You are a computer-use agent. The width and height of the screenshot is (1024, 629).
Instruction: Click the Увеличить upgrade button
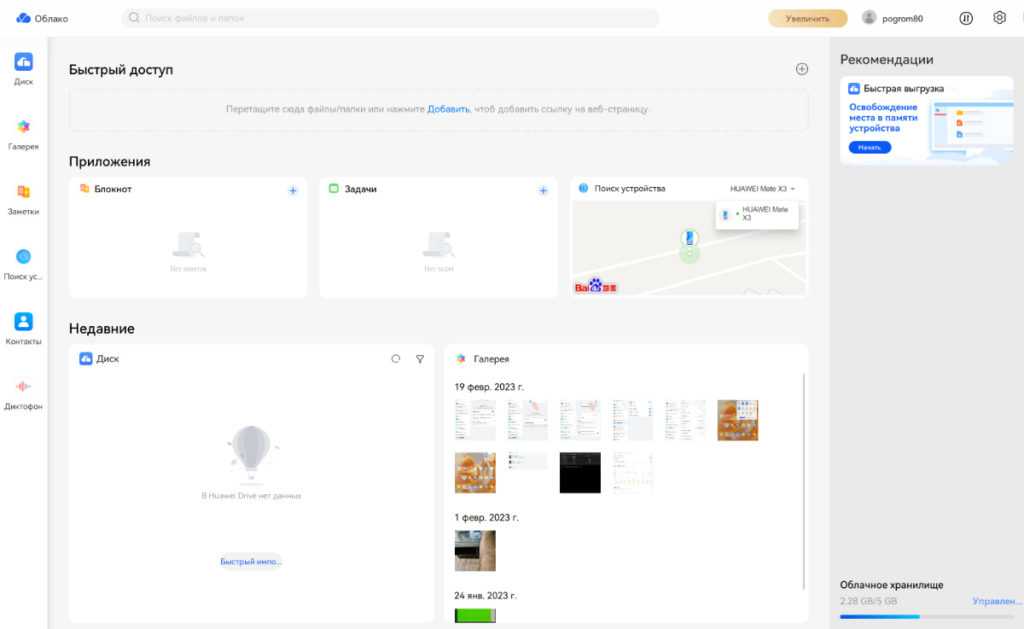[807, 18]
